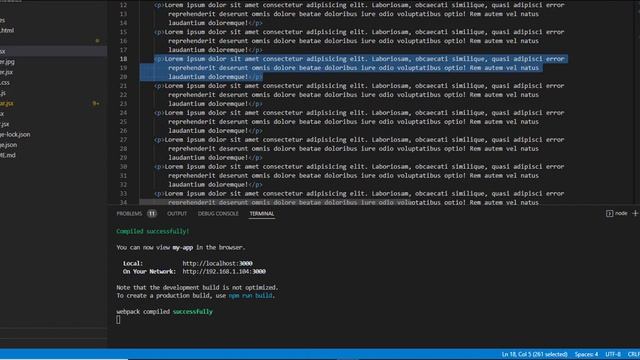Image resolution: width=640 pixels, height=360 pixels.
Task: Click 'Compiled successfully!' terminal message
Action: [x=153, y=231]
